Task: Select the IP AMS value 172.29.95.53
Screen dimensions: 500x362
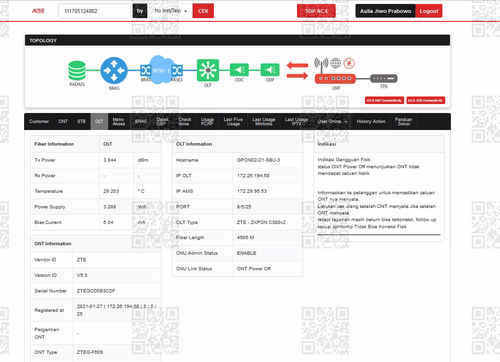Action: point(252,191)
